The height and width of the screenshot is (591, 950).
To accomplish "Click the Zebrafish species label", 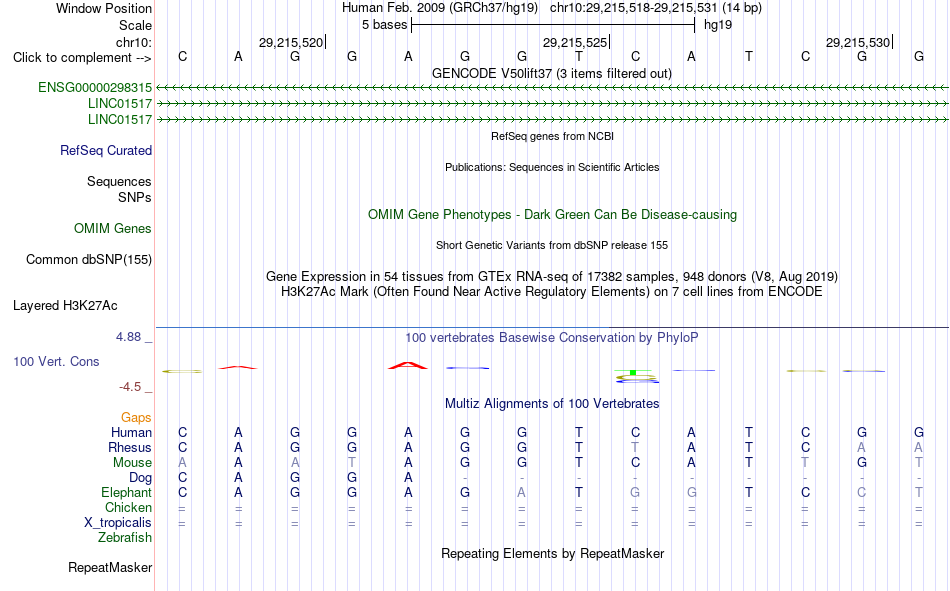I will click(125, 538).
